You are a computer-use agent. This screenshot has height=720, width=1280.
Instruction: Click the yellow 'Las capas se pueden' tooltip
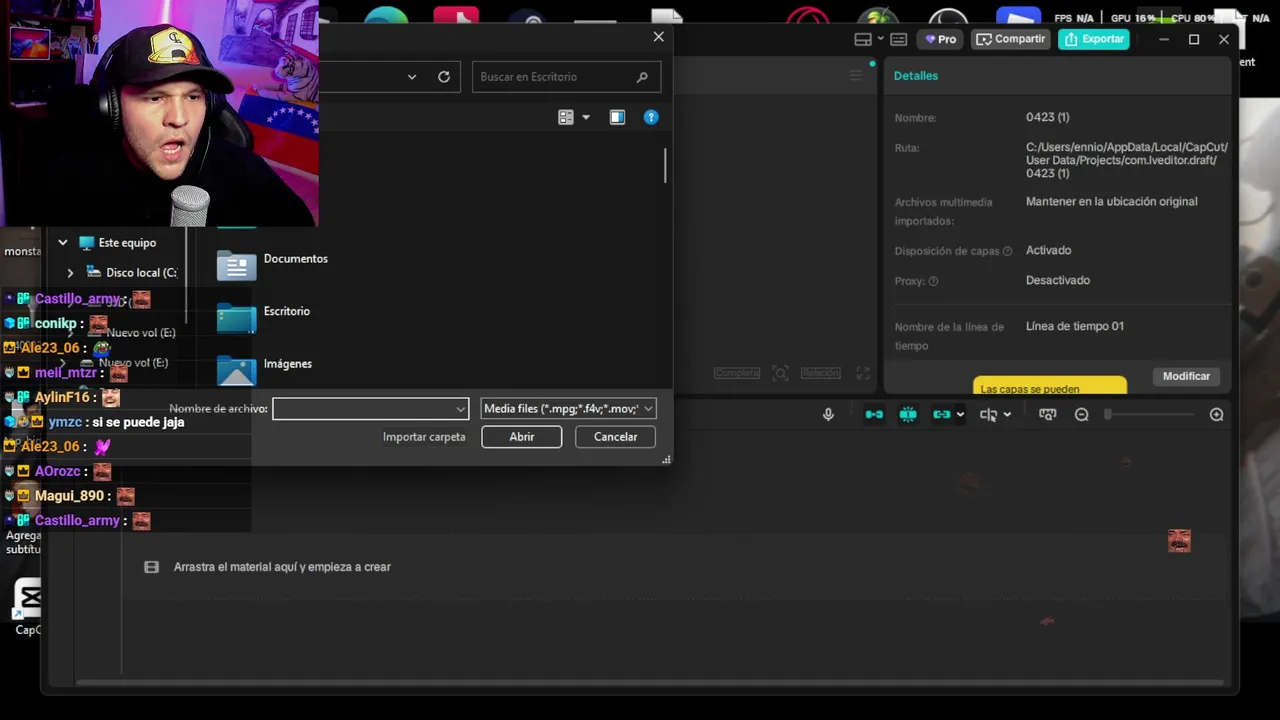point(1050,386)
